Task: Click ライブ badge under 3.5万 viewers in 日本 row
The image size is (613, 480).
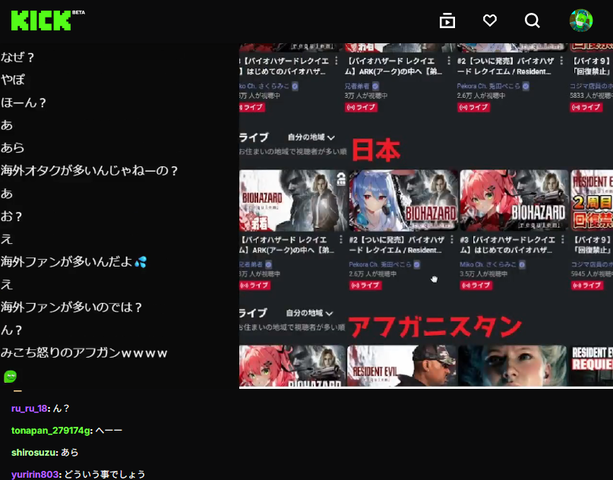Action: (476, 285)
